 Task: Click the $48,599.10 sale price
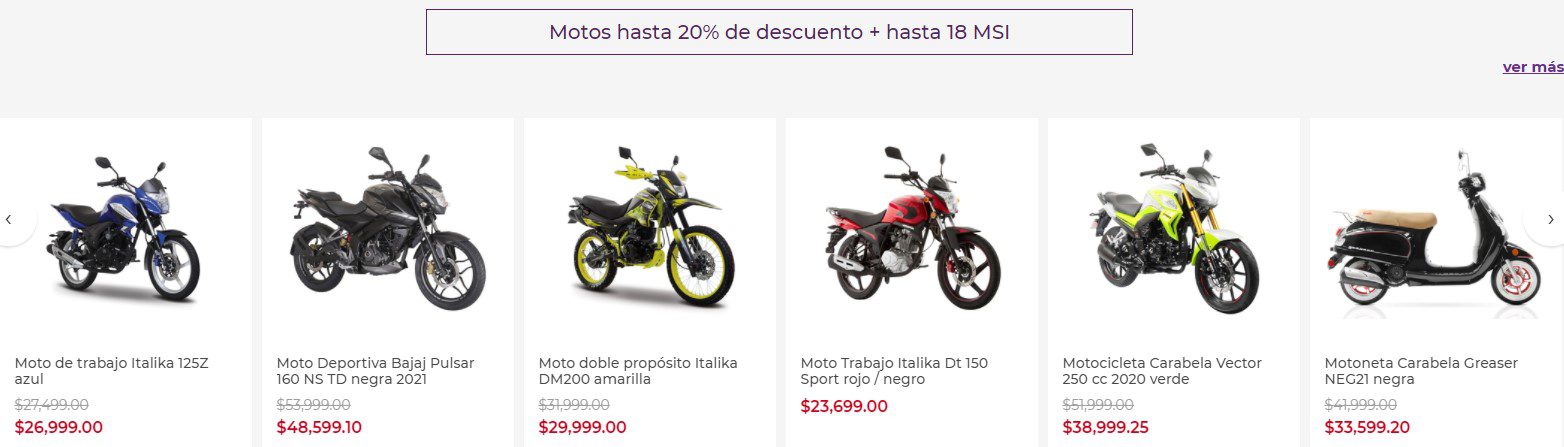(320, 427)
